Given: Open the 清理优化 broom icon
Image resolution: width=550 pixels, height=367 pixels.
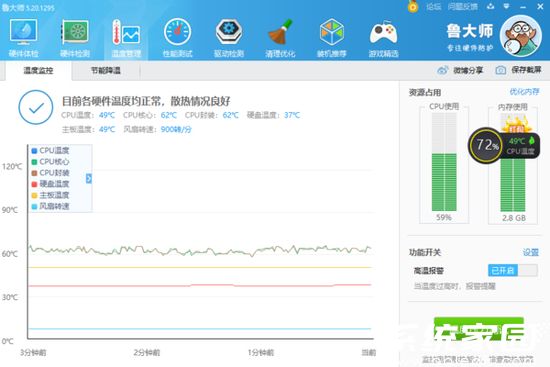Looking at the screenshot, I should [x=280, y=38].
